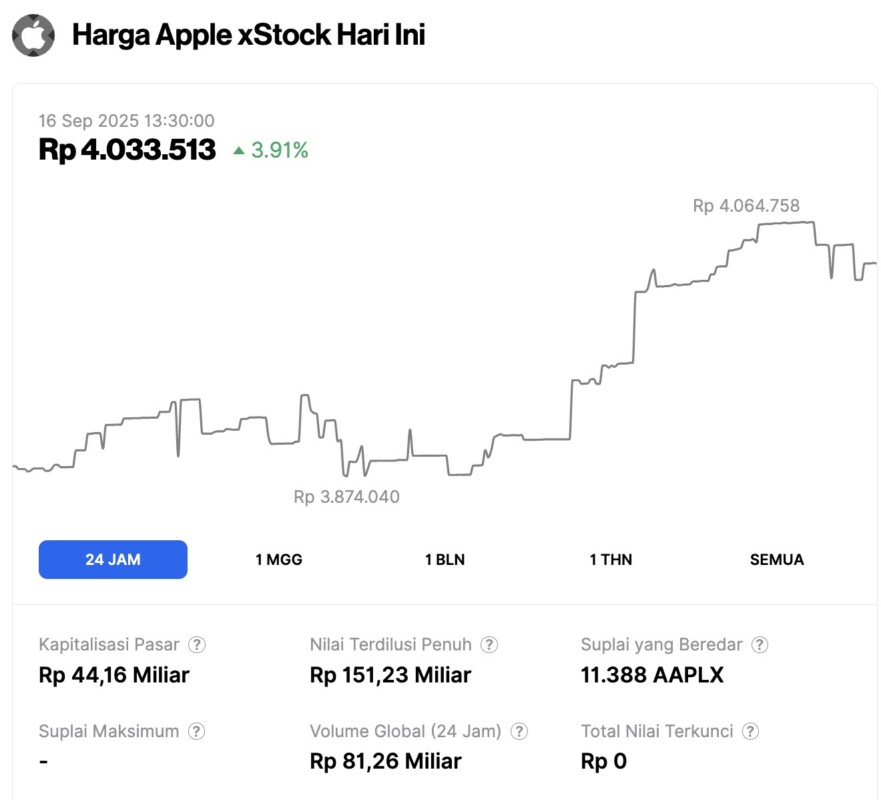Select the 1 MGG chart range tab
The image size is (881, 800).
(277, 559)
